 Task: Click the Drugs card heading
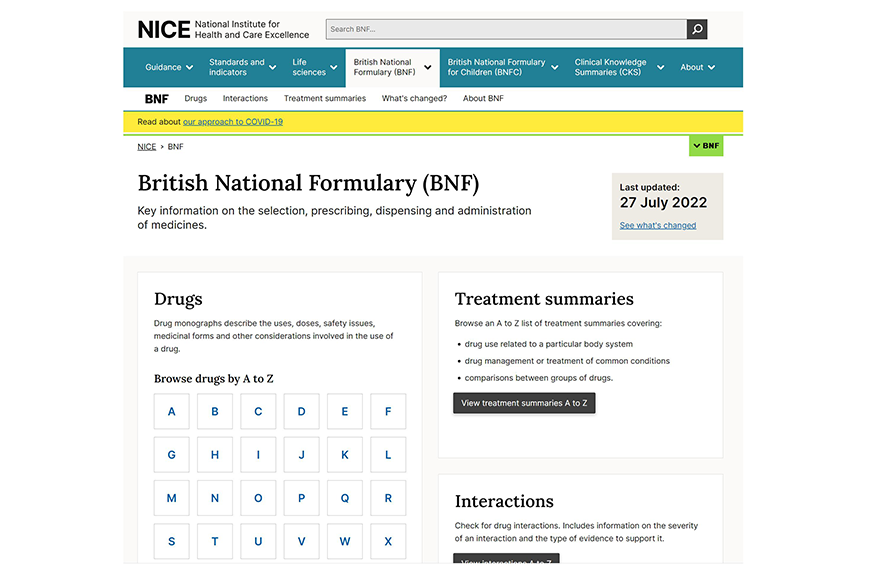pos(178,299)
